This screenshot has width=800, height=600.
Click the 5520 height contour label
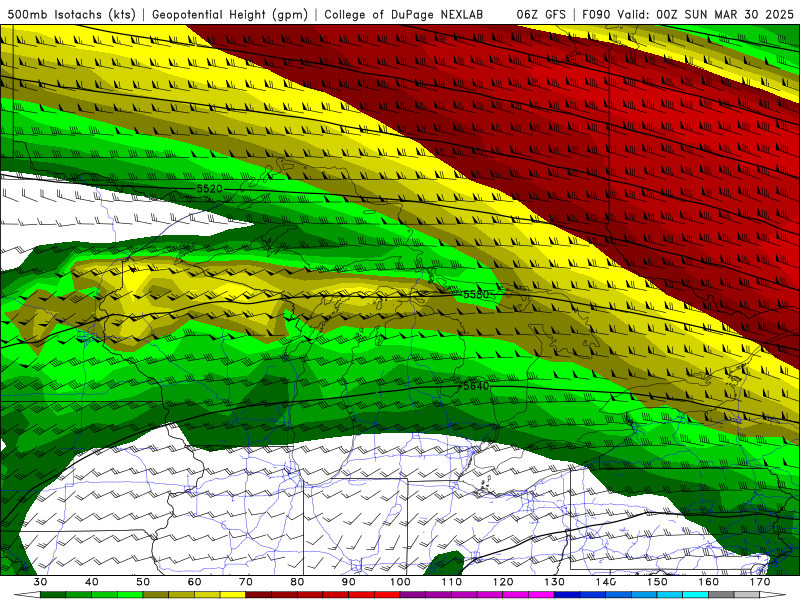210,189
